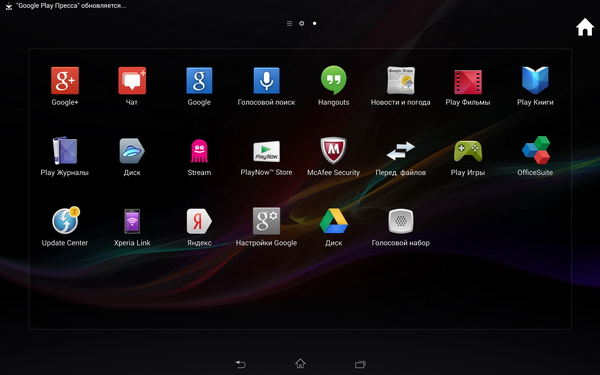The image size is (600, 375).
Task: Open recent apps from navigation bar
Action: click(x=360, y=364)
